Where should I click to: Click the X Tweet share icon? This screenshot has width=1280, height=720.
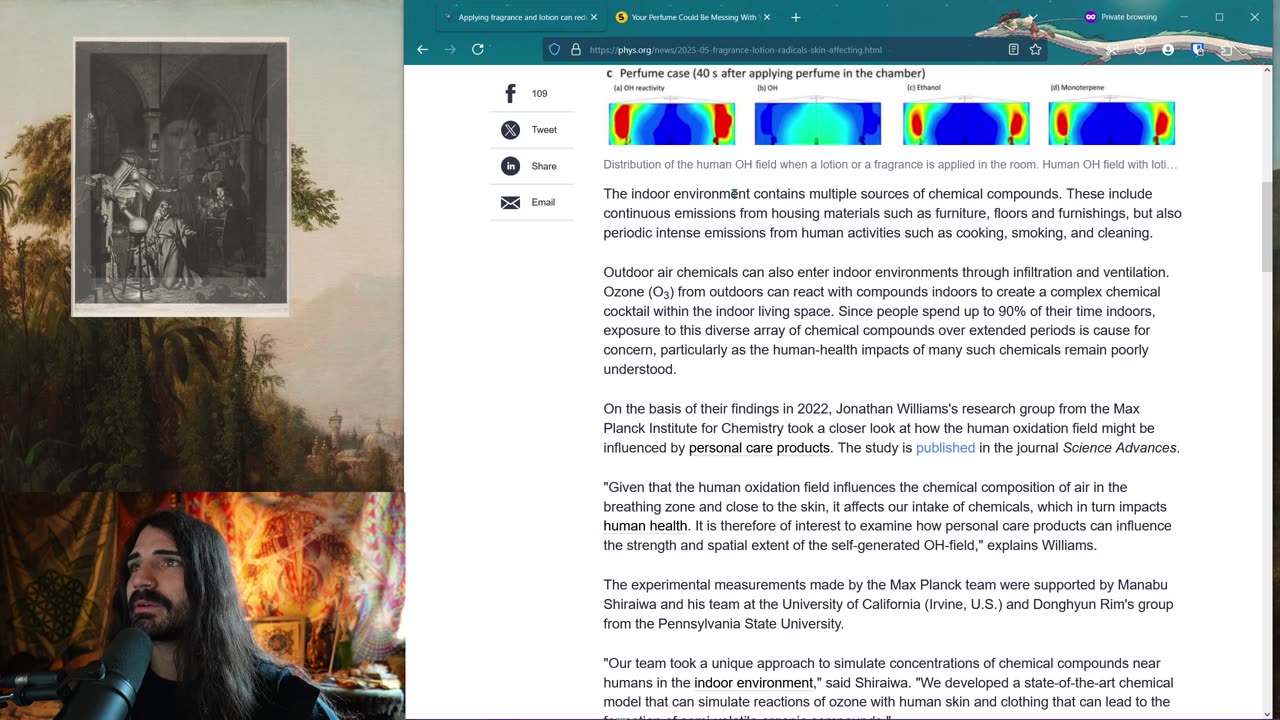510,130
